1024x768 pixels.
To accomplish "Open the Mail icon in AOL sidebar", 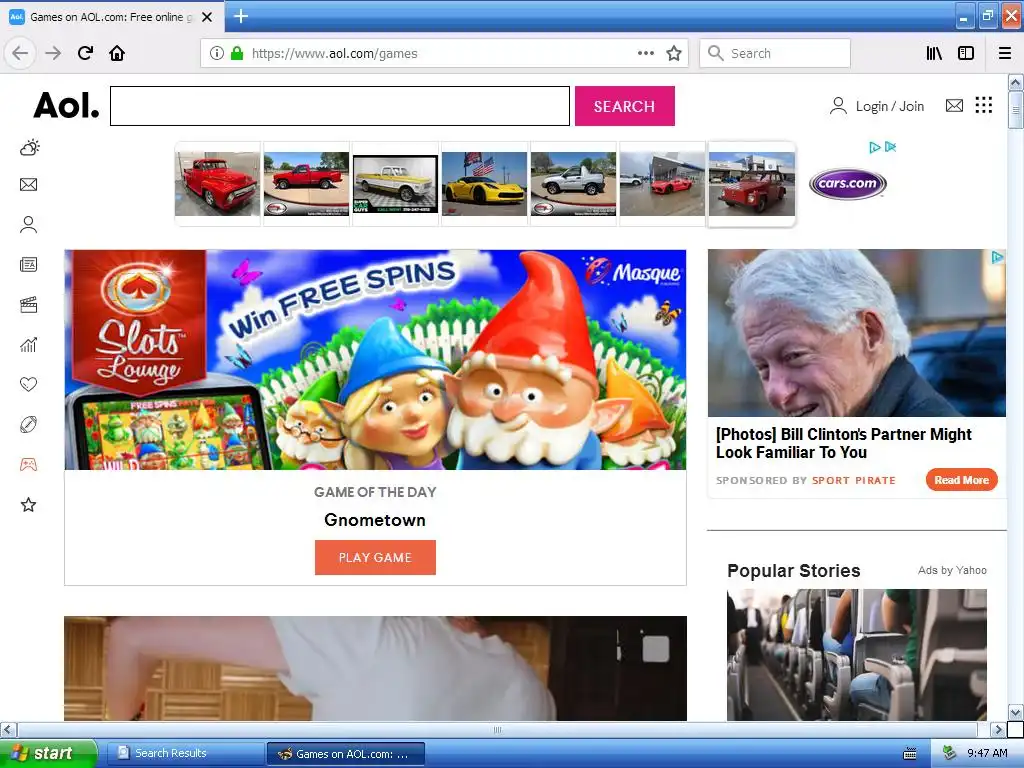I will (x=28, y=185).
